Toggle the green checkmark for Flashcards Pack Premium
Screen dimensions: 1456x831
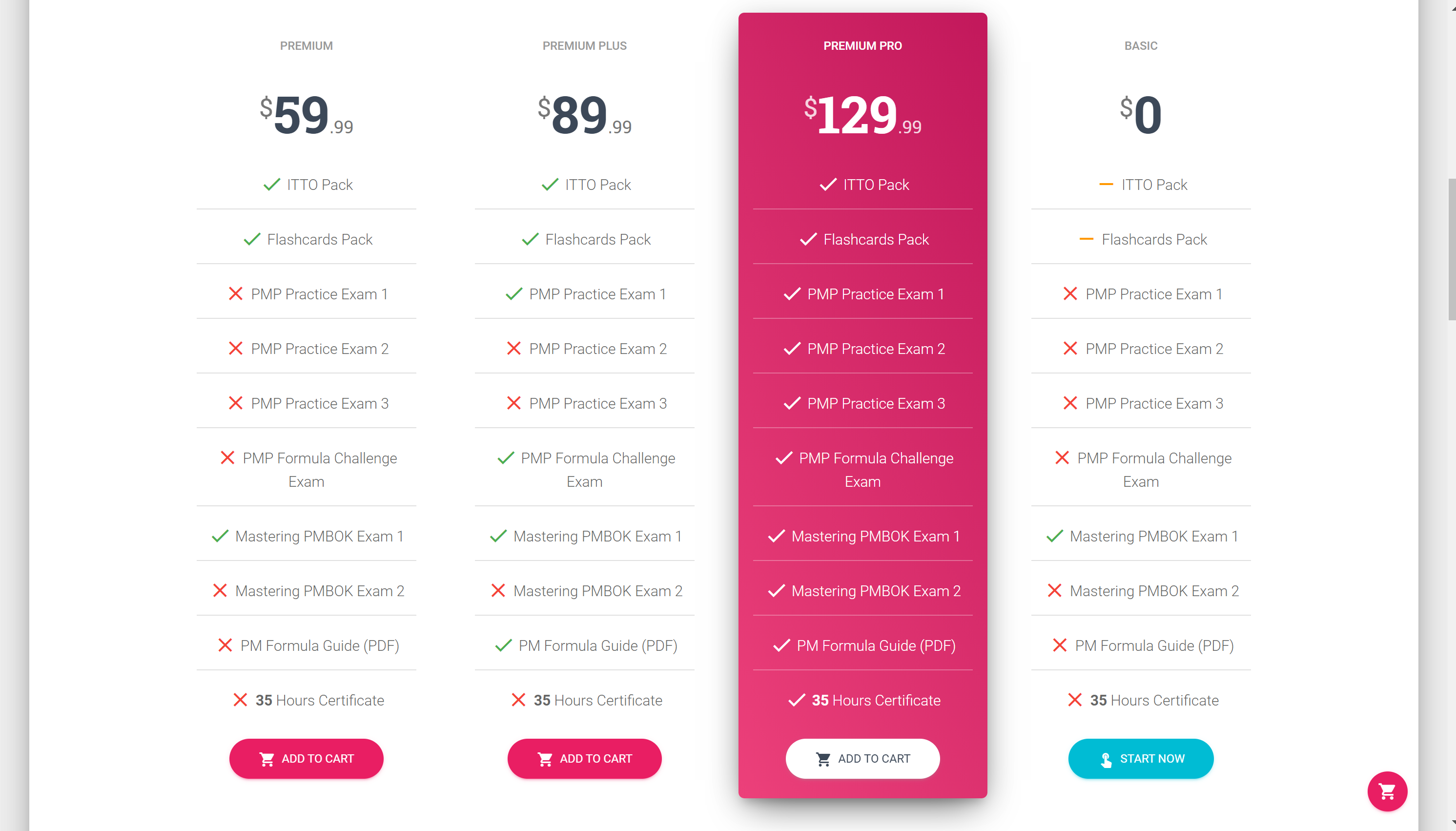pyautogui.click(x=253, y=239)
